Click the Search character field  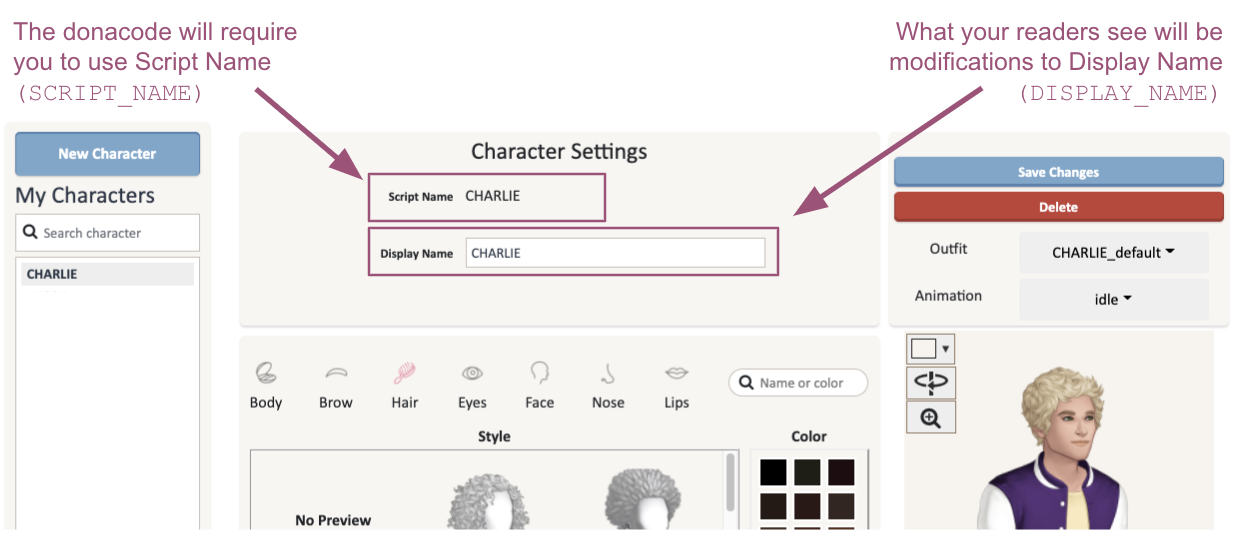107,233
